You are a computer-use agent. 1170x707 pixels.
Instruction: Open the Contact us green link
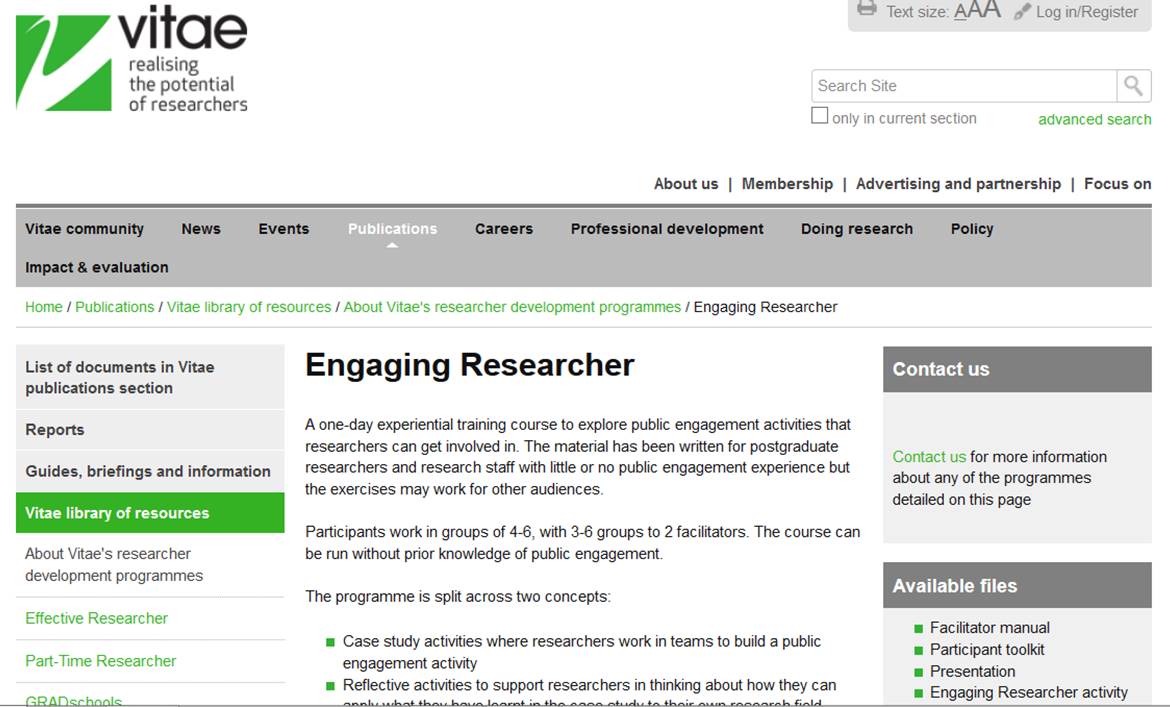(x=929, y=457)
